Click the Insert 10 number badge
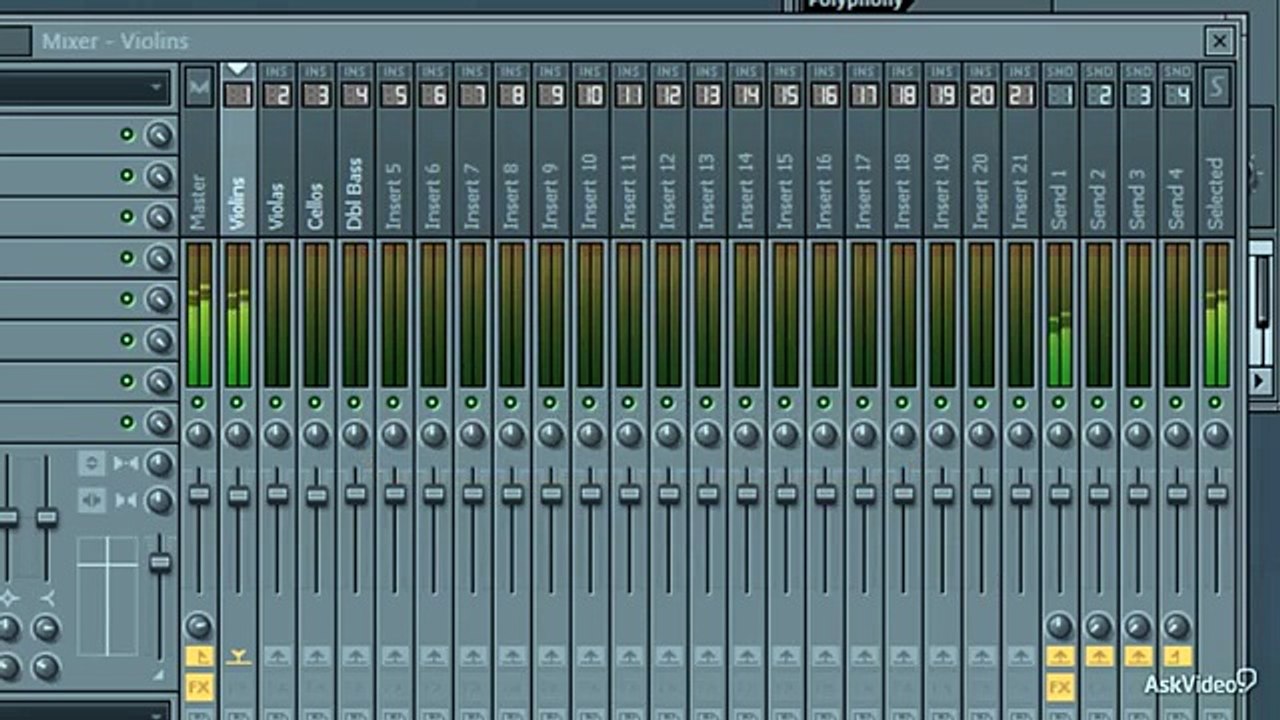The image size is (1280, 720). (x=590, y=95)
